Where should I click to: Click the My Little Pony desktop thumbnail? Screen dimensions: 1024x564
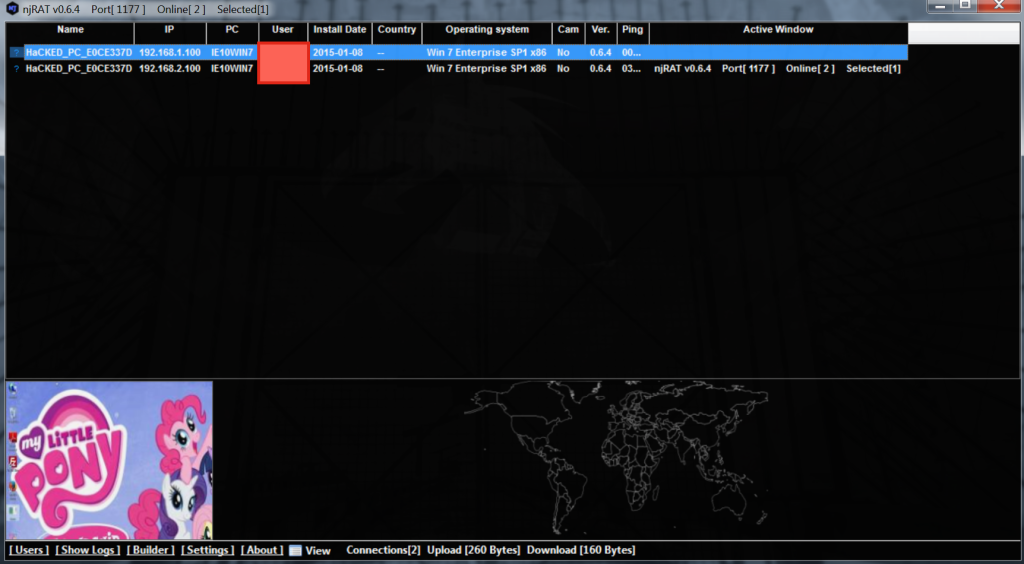click(x=110, y=460)
